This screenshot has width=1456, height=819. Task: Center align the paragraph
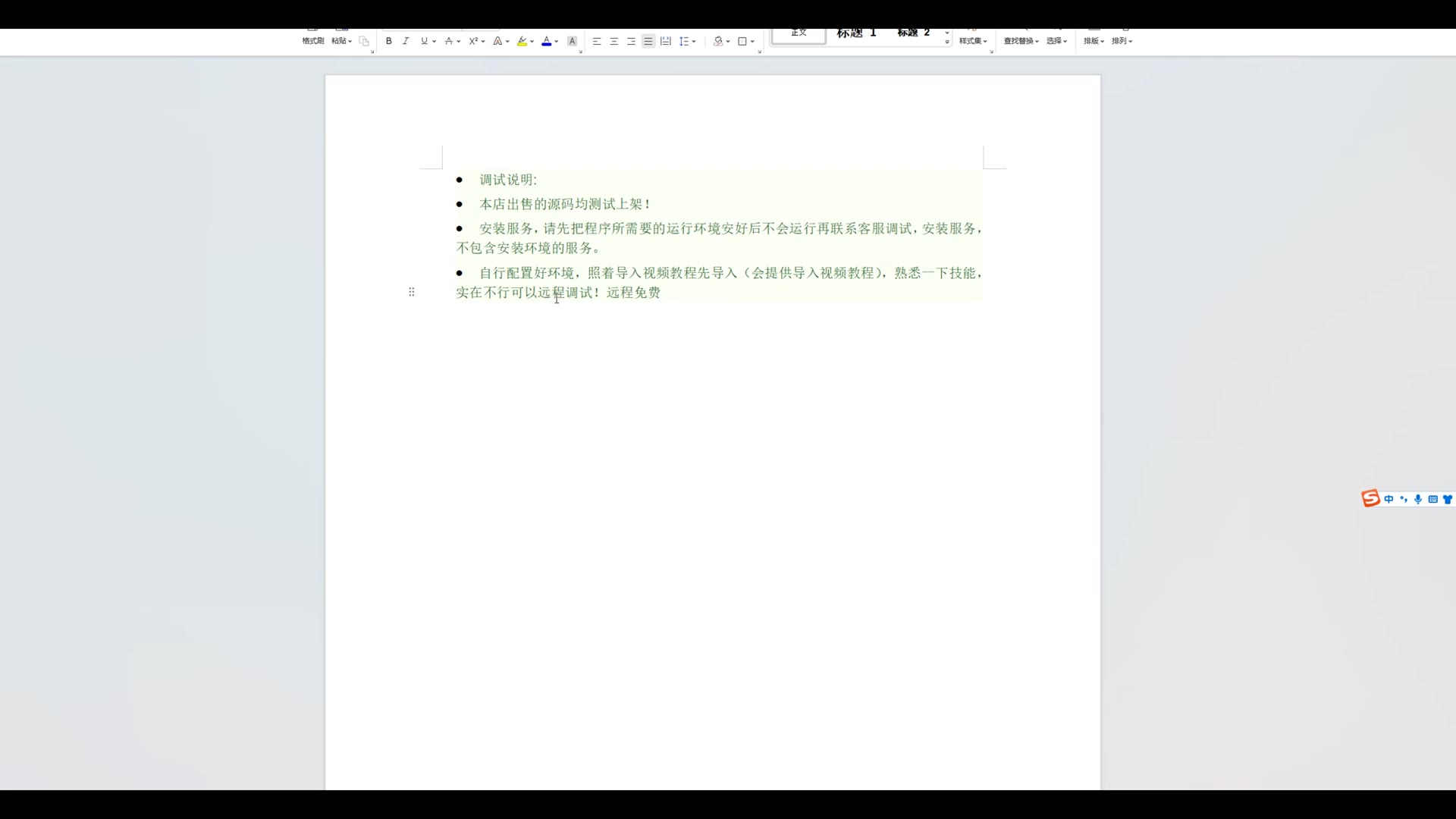(x=613, y=41)
